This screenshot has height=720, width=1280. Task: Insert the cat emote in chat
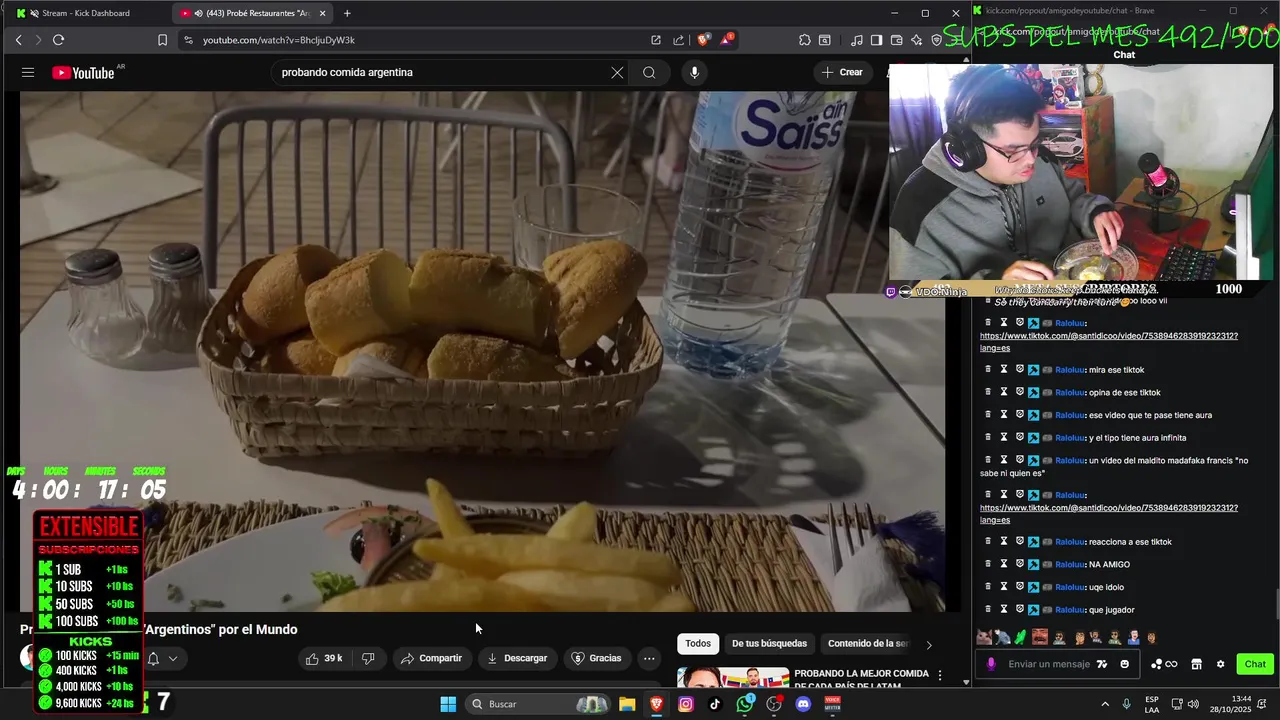coord(984,637)
